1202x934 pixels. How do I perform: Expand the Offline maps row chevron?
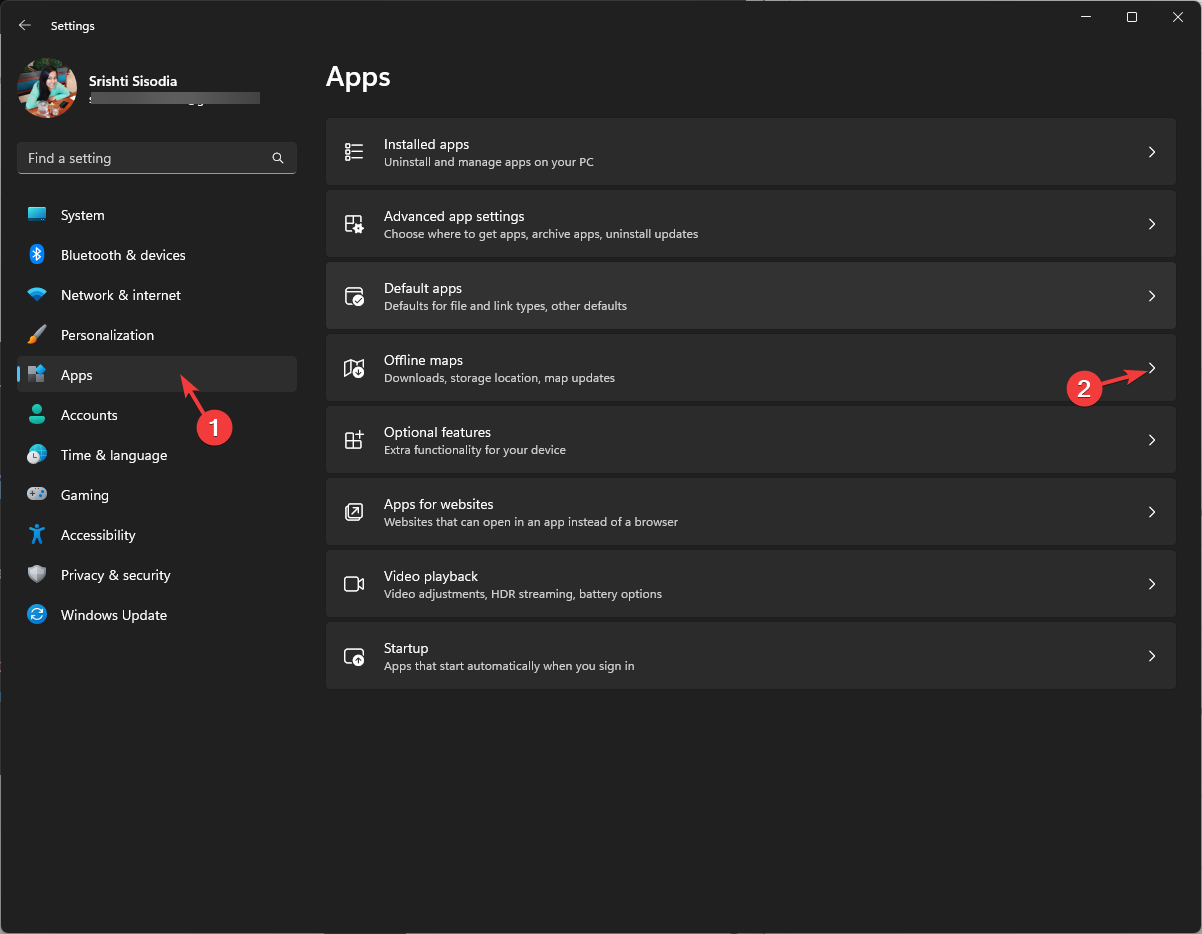pyautogui.click(x=1151, y=368)
